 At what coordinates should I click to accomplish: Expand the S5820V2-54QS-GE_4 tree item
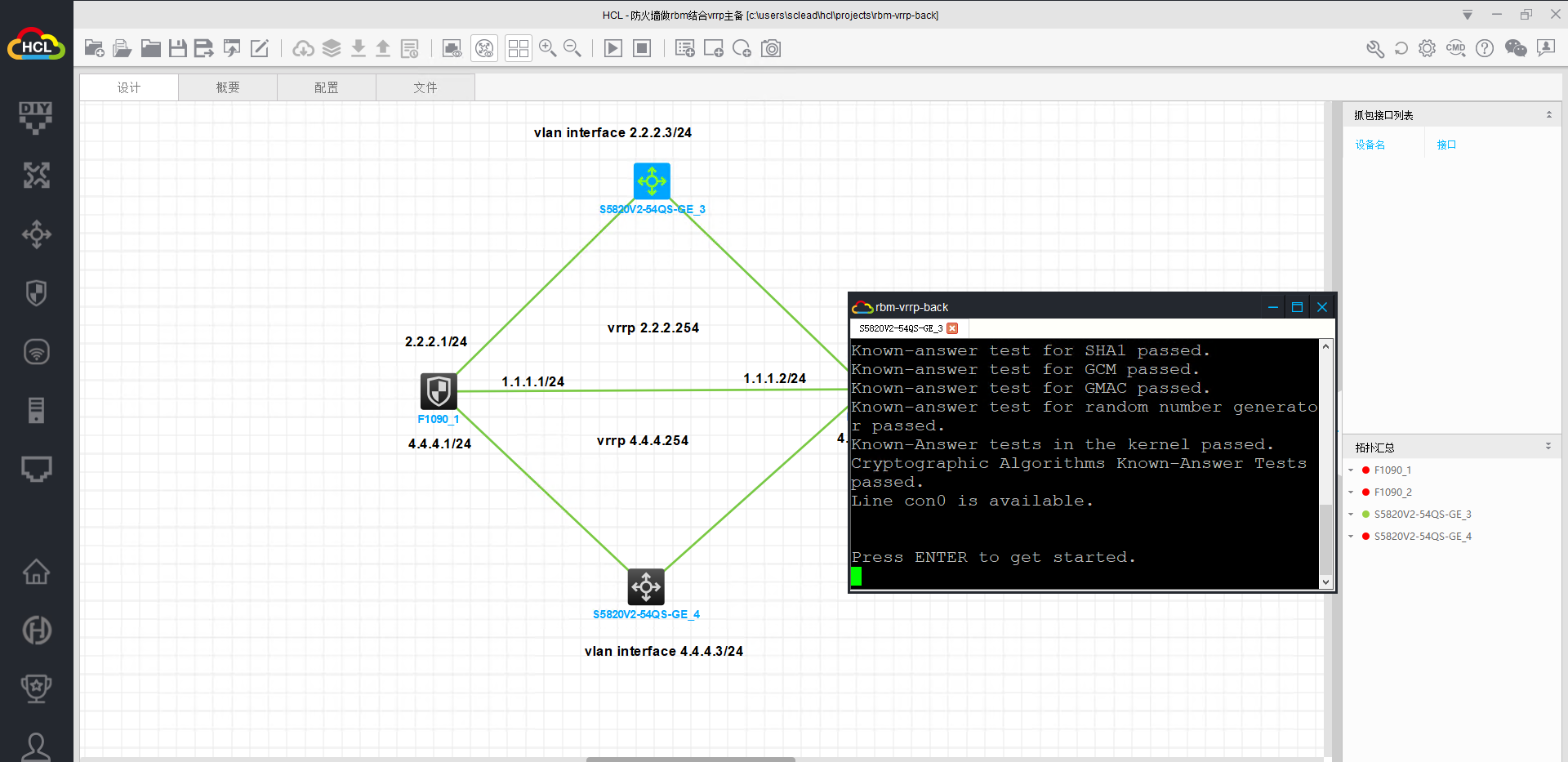(1352, 537)
